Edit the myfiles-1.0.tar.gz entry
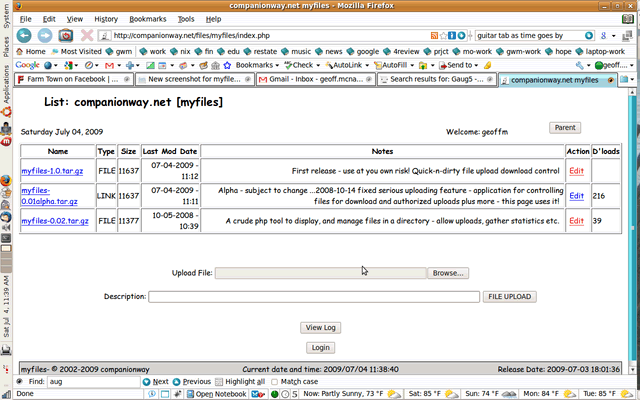640x400 pixels. pos(576,171)
